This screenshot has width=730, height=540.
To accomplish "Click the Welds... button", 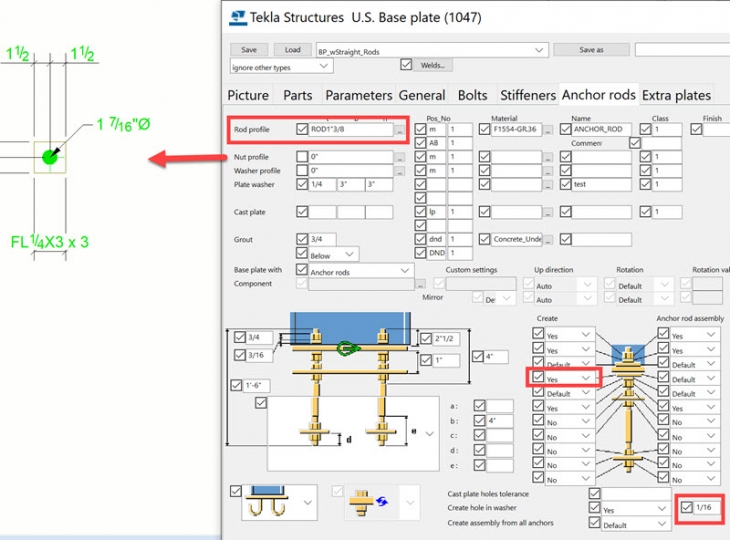I will point(433,65).
